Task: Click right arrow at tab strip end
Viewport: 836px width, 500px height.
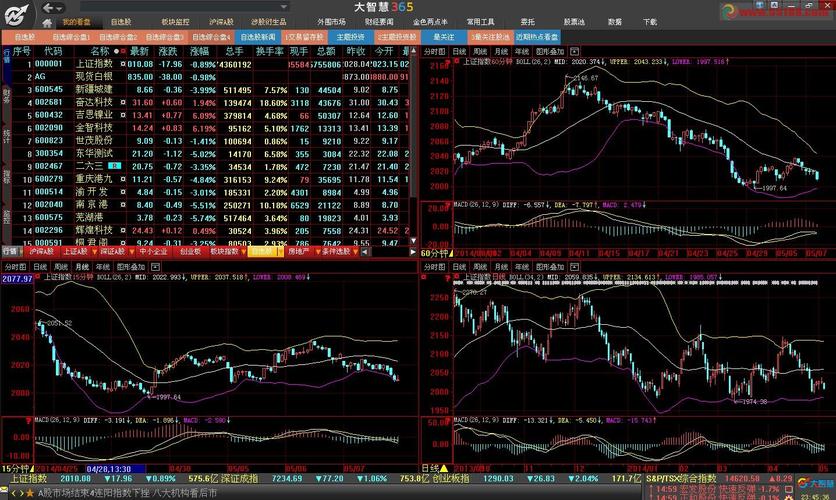Action: [x=413, y=252]
